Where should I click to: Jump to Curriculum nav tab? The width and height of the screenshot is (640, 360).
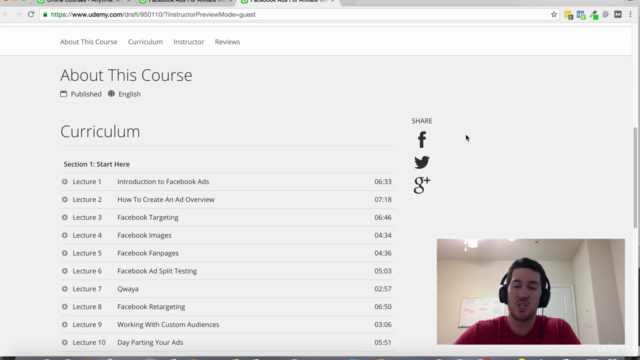click(145, 42)
